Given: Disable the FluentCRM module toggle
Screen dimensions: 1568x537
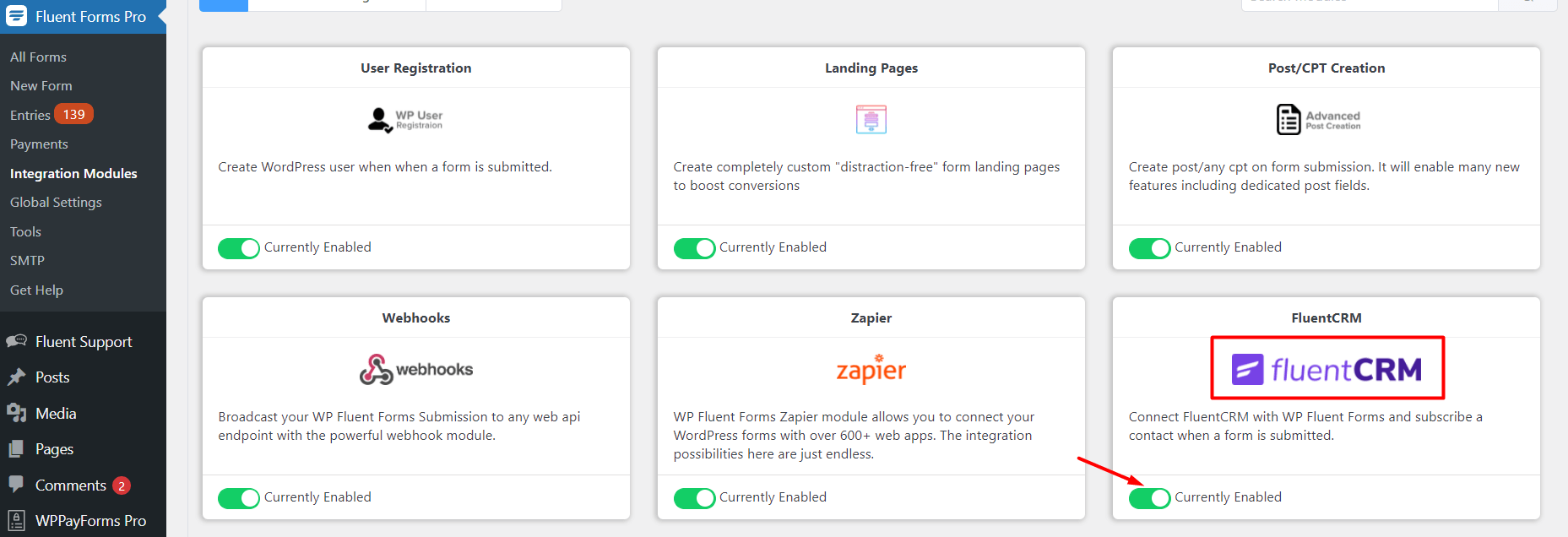Looking at the screenshot, I should point(1149,498).
